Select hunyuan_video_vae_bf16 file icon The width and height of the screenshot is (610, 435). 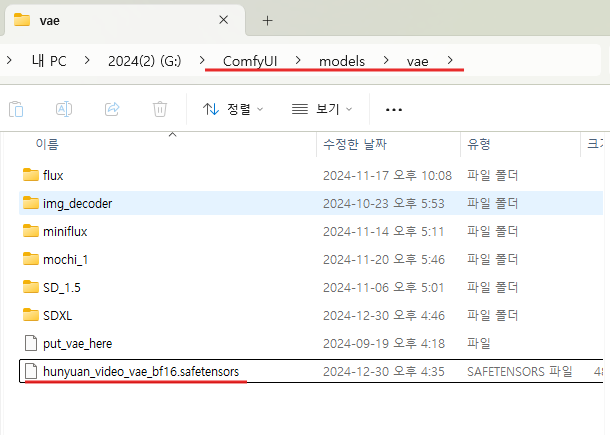[x=31, y=371]
